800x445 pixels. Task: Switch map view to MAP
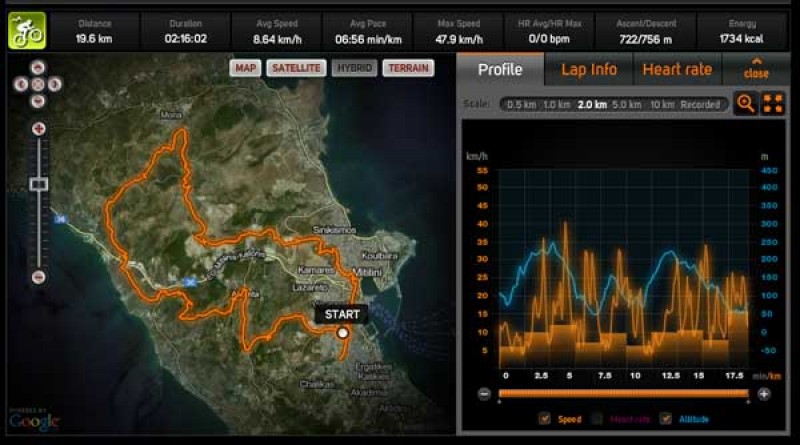point(245,68)
